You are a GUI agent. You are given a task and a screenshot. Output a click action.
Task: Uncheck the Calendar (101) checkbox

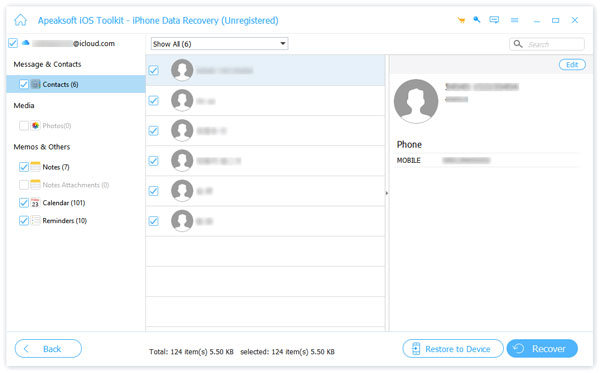tap(24, 203)
